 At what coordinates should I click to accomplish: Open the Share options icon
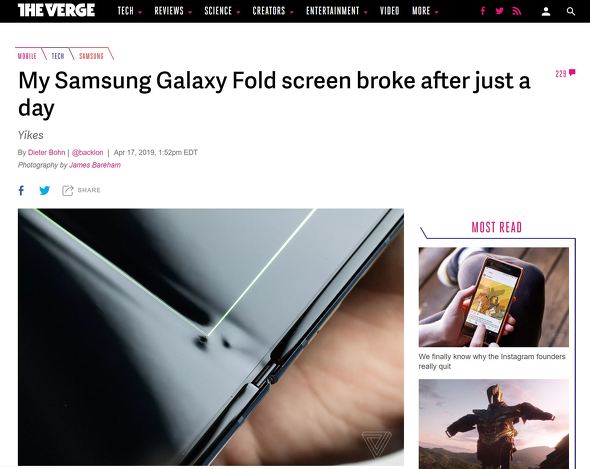[68, 190]
